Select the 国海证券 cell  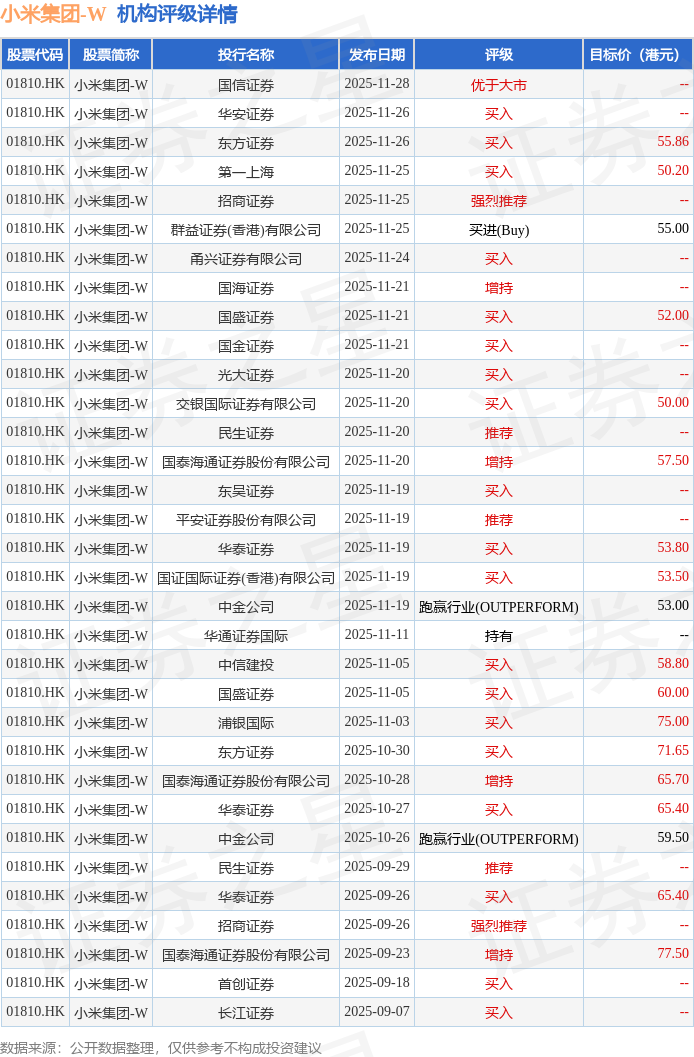246,288
